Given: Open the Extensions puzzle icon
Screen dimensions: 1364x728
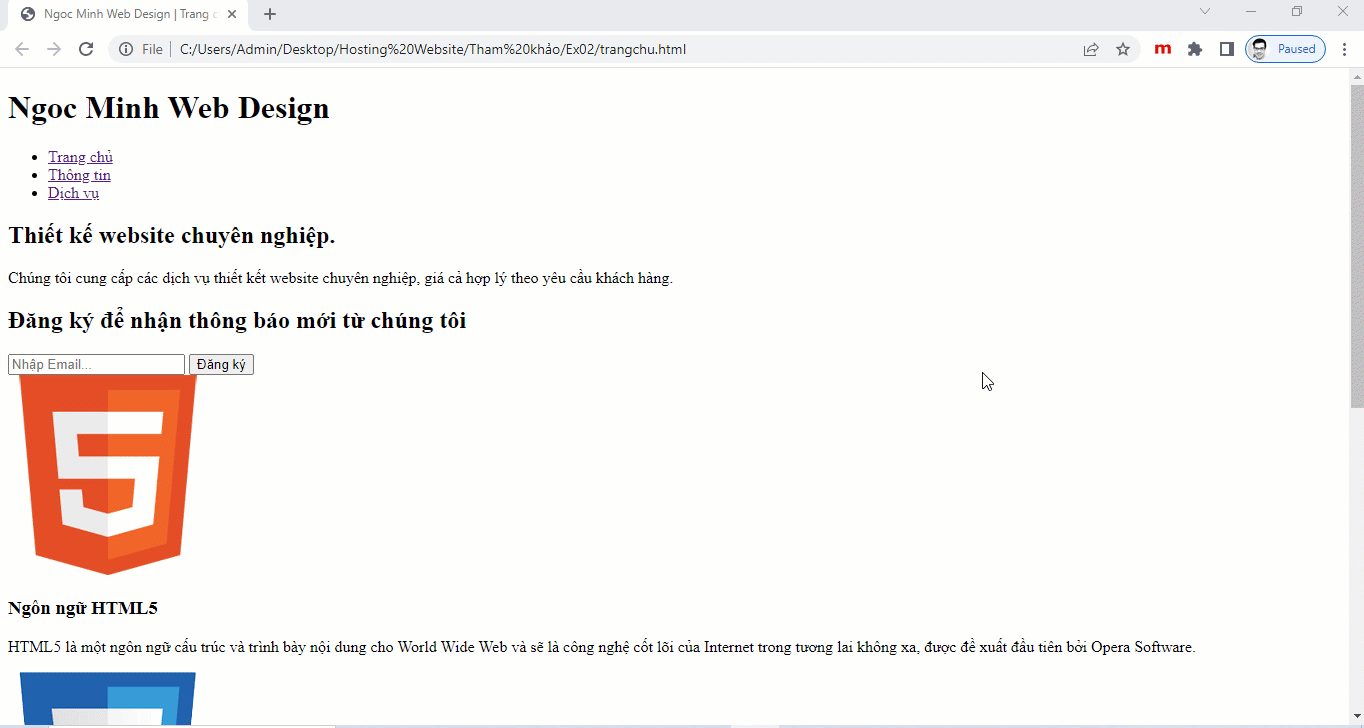Looking at the screenshot, I should [x=1194, y=49].
